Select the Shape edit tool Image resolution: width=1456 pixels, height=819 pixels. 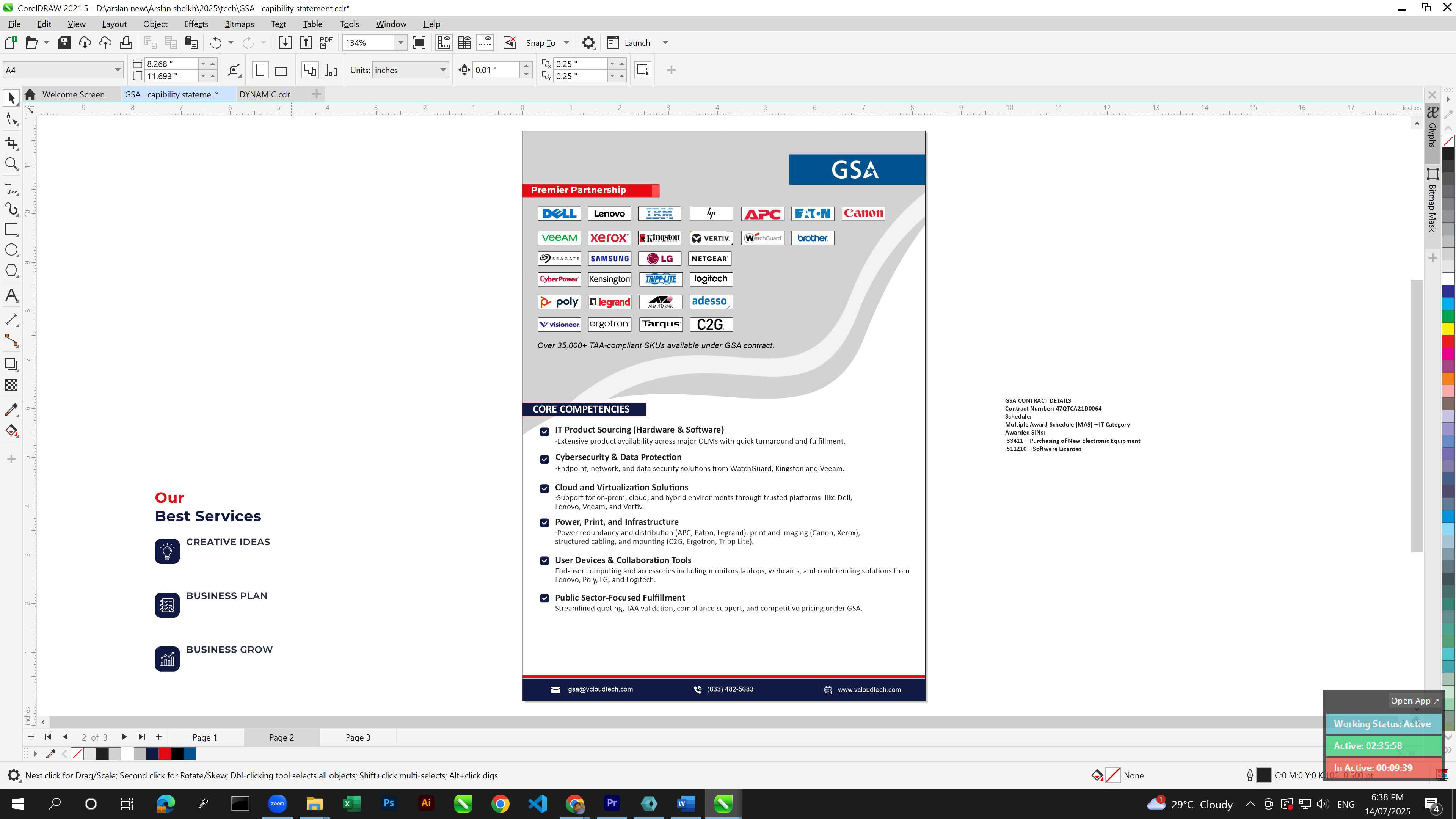(x=11, y=119)
